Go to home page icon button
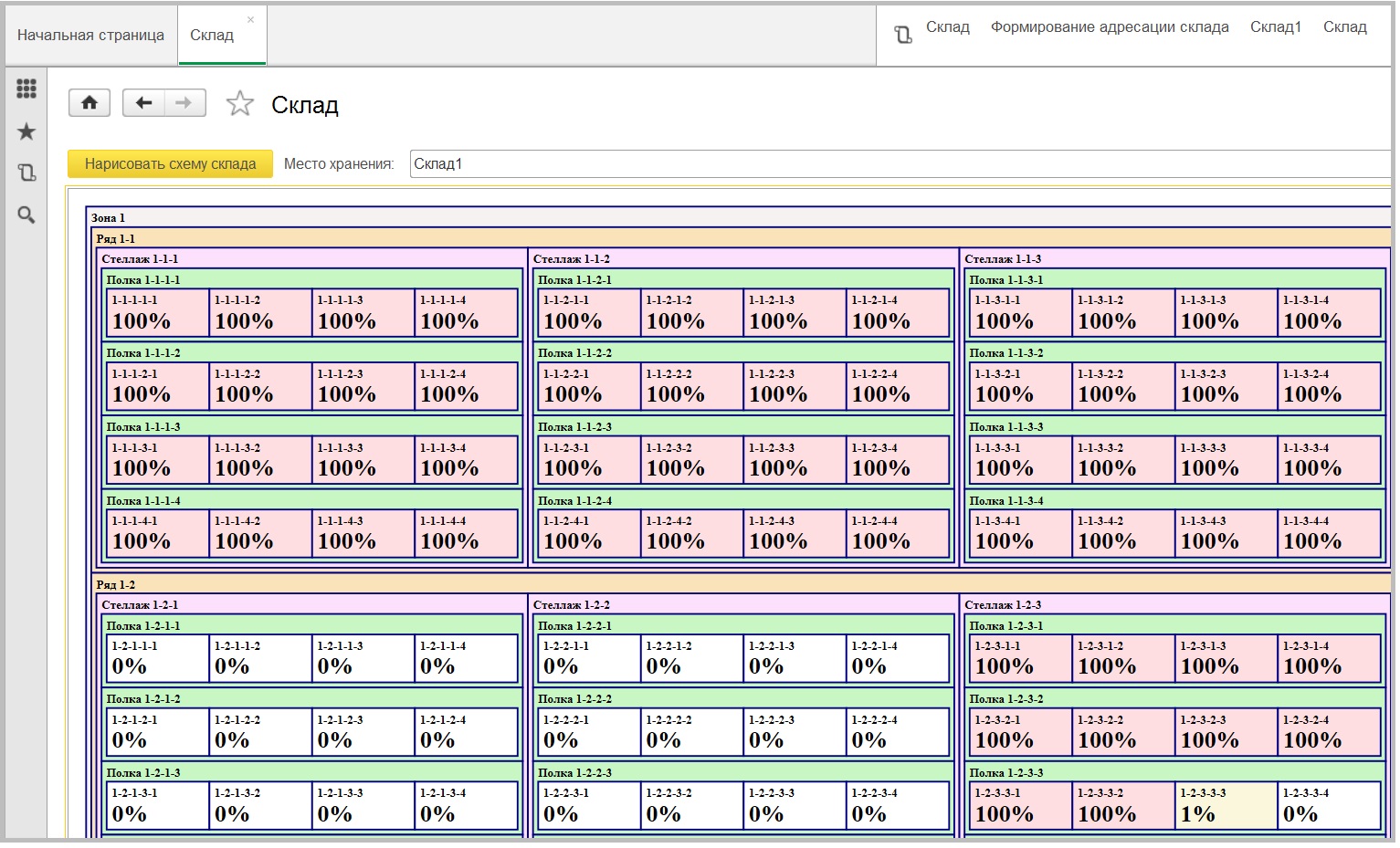Viewport: 1400px width, 848px height. click(x=89, y=103)
